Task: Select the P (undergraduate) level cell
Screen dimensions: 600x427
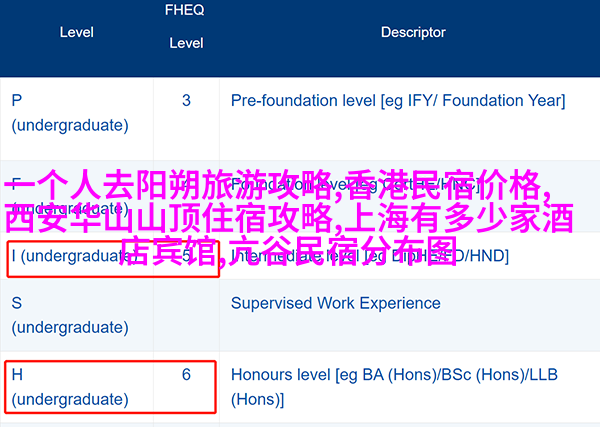Action: [77, 119]
